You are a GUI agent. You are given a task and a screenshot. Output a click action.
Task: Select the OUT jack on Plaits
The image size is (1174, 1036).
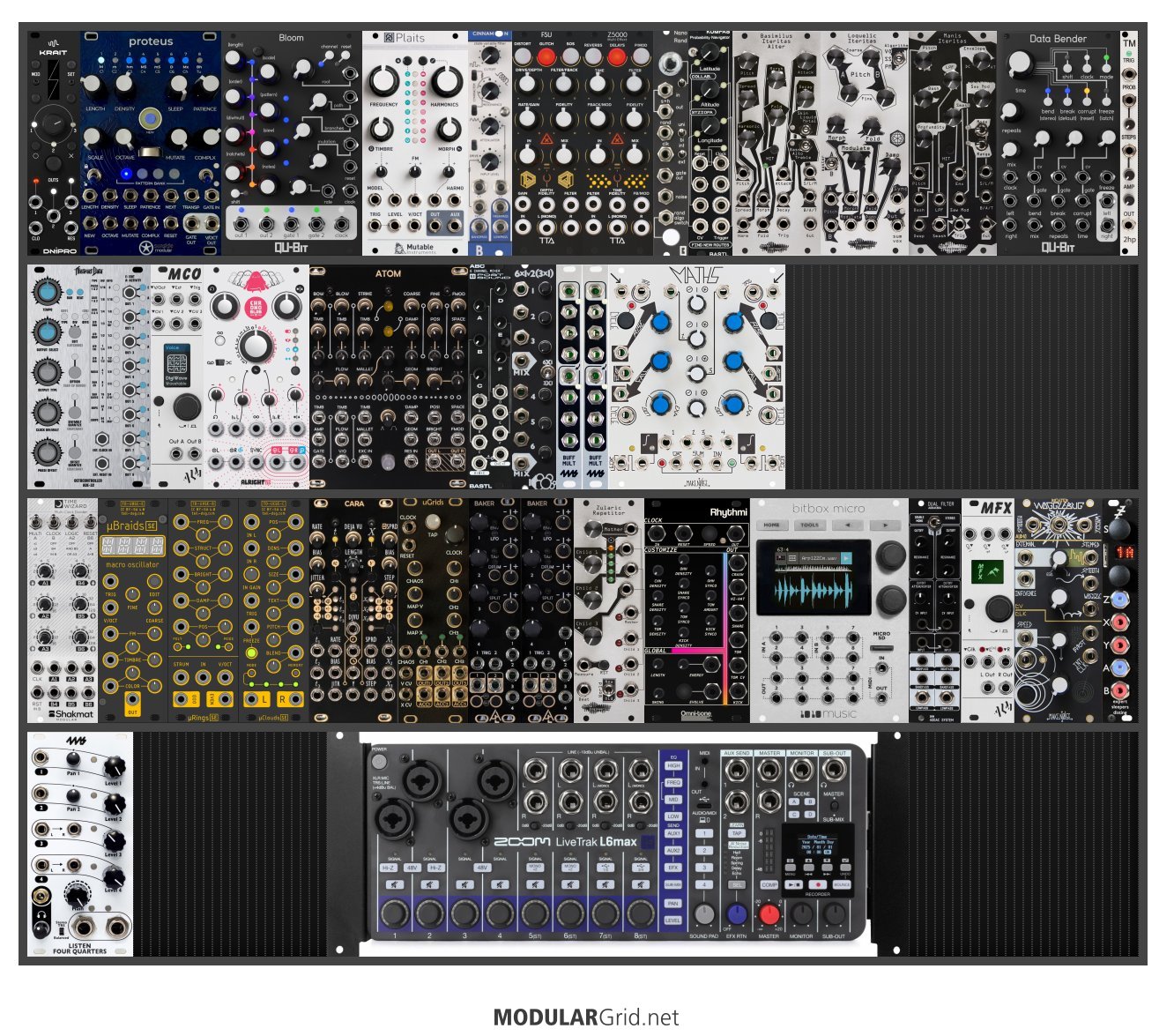point(435,227)
